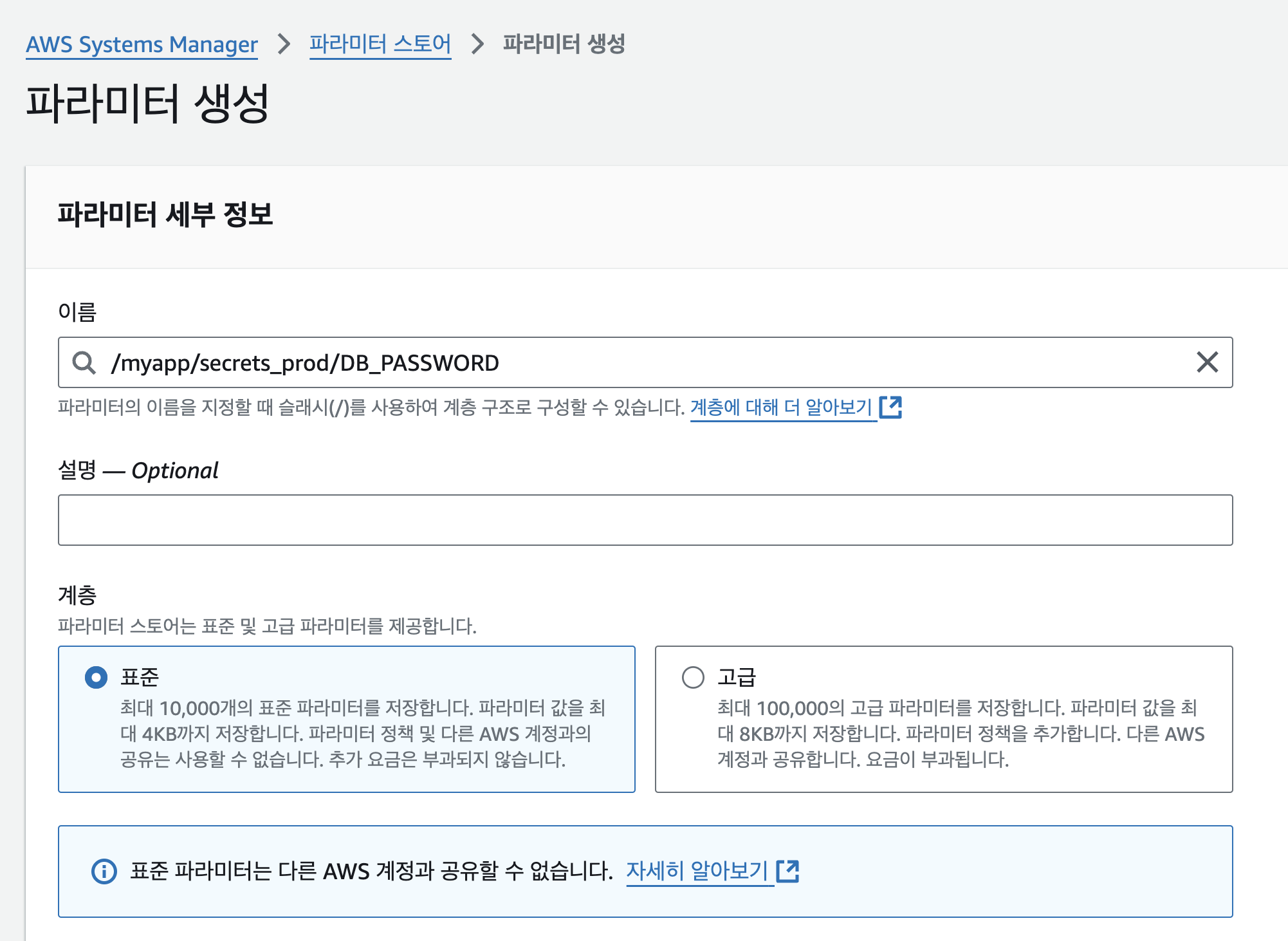Click the 이름 input with /myapp/secrets_prod/DB_PASSWORD

tap(643, 362)
